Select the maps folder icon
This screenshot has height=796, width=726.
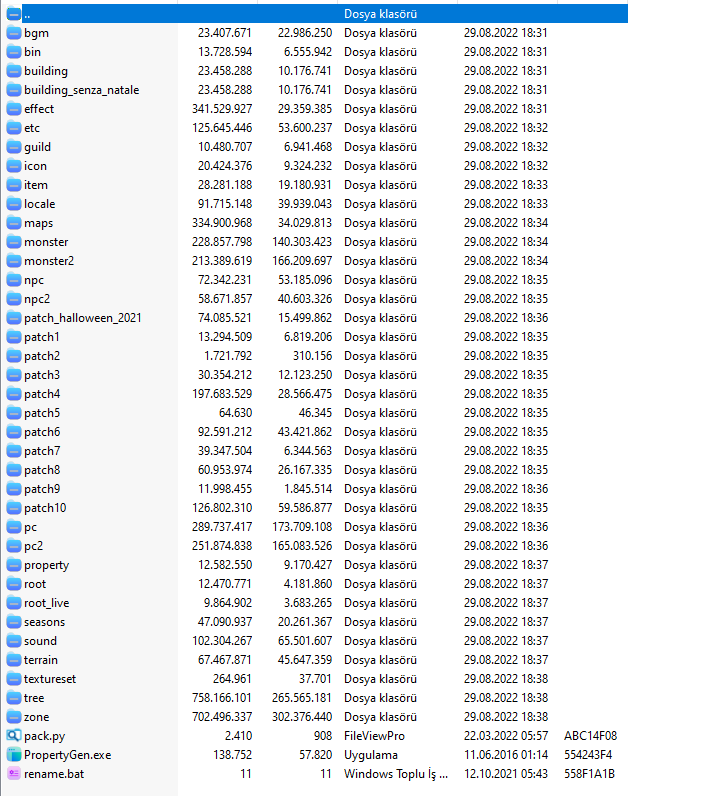(x=14, y=223)
